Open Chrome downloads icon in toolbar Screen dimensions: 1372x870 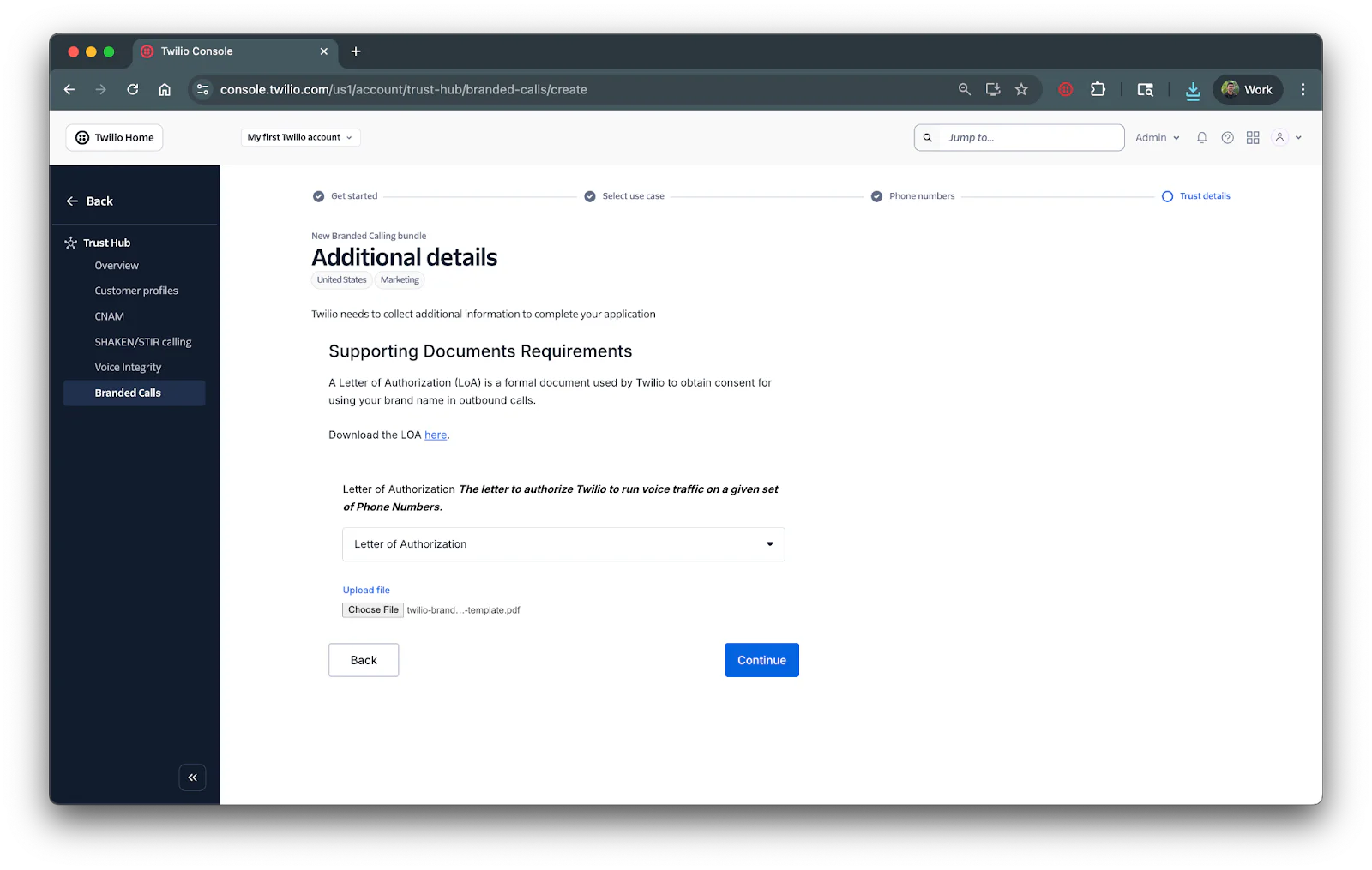point(1193,89)
